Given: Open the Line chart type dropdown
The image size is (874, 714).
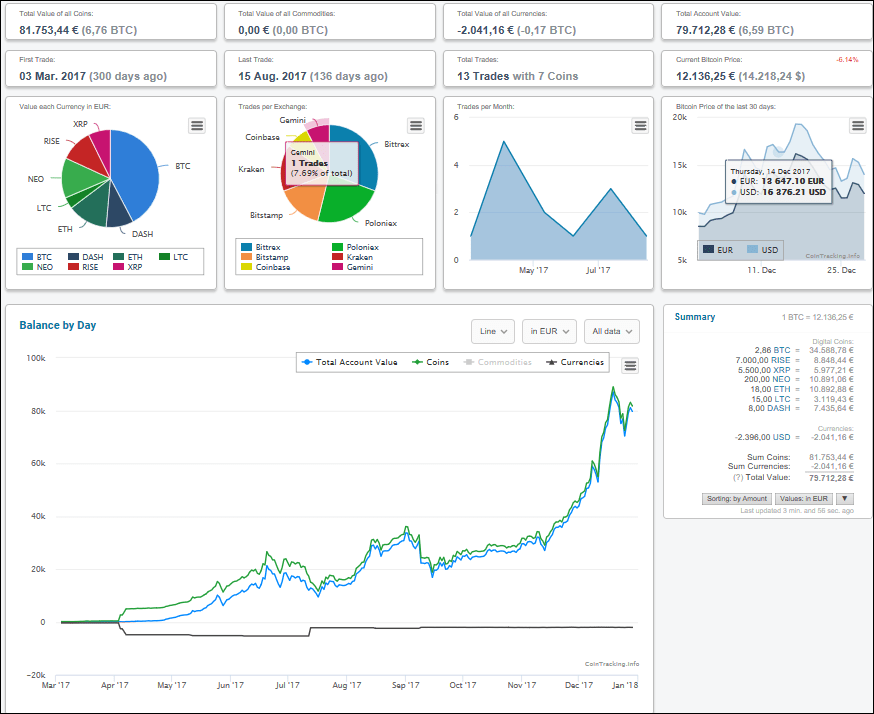Looking at the screenshot, I should coord(493,331).
